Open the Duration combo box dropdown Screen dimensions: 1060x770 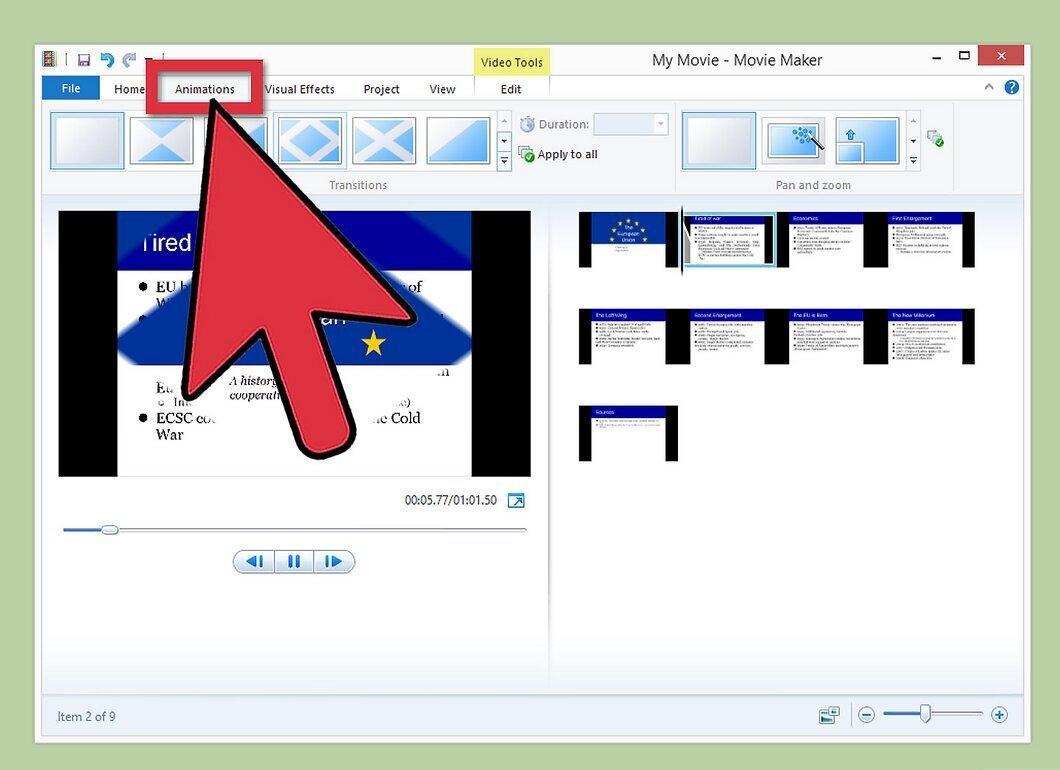click(660, 124)
